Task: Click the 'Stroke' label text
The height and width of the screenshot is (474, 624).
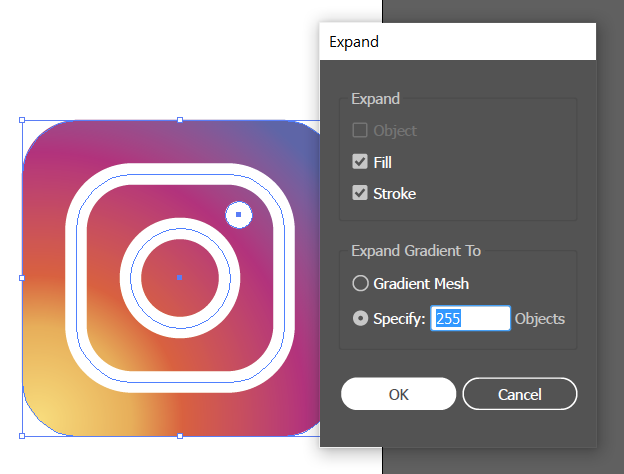Action: coord(394,194)
